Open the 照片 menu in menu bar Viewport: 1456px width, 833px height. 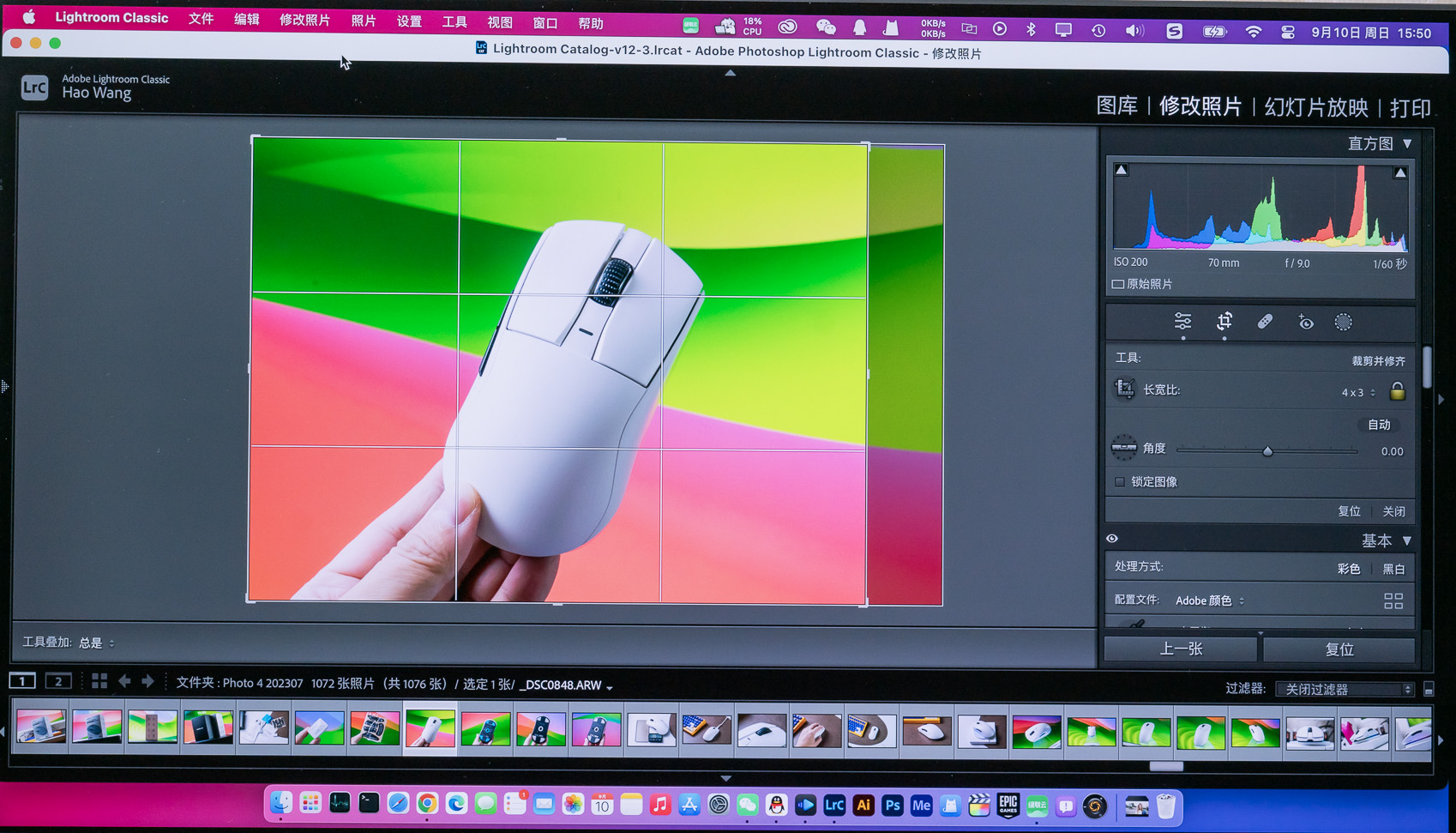[x=363, y=21]
